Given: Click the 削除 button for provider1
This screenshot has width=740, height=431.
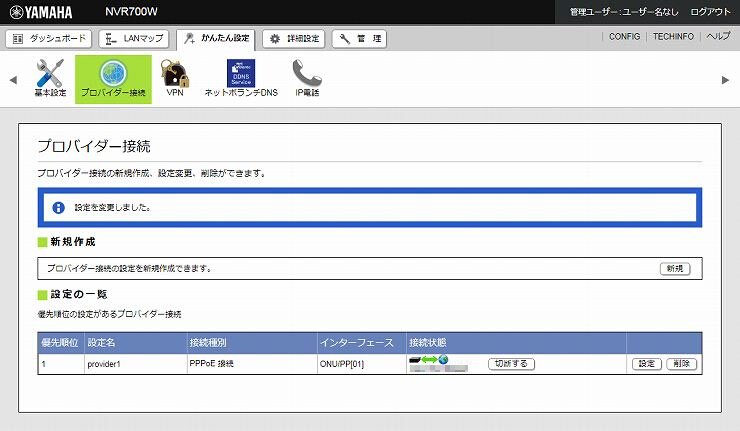Looking at the screenshot, I should 681,364.
